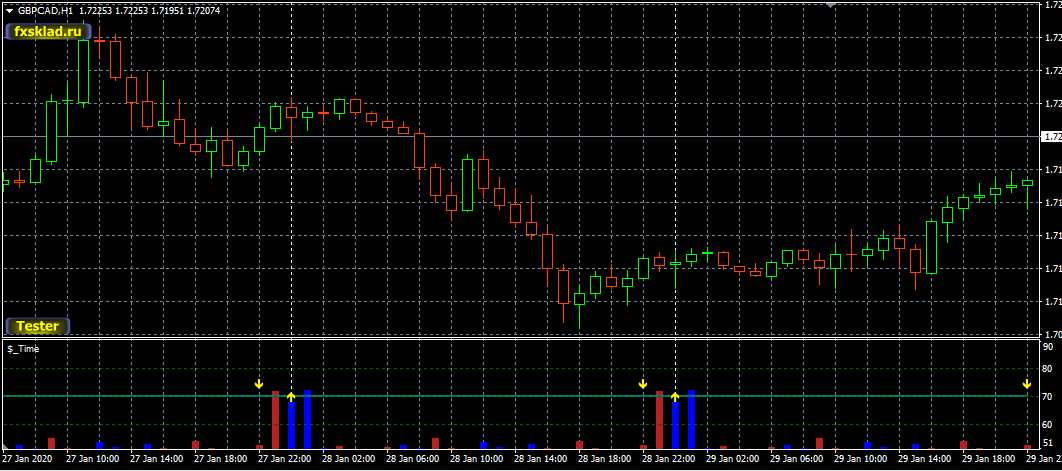
Task: Click the '29 Jan 18:00' time label
Action: pos(988,458)
